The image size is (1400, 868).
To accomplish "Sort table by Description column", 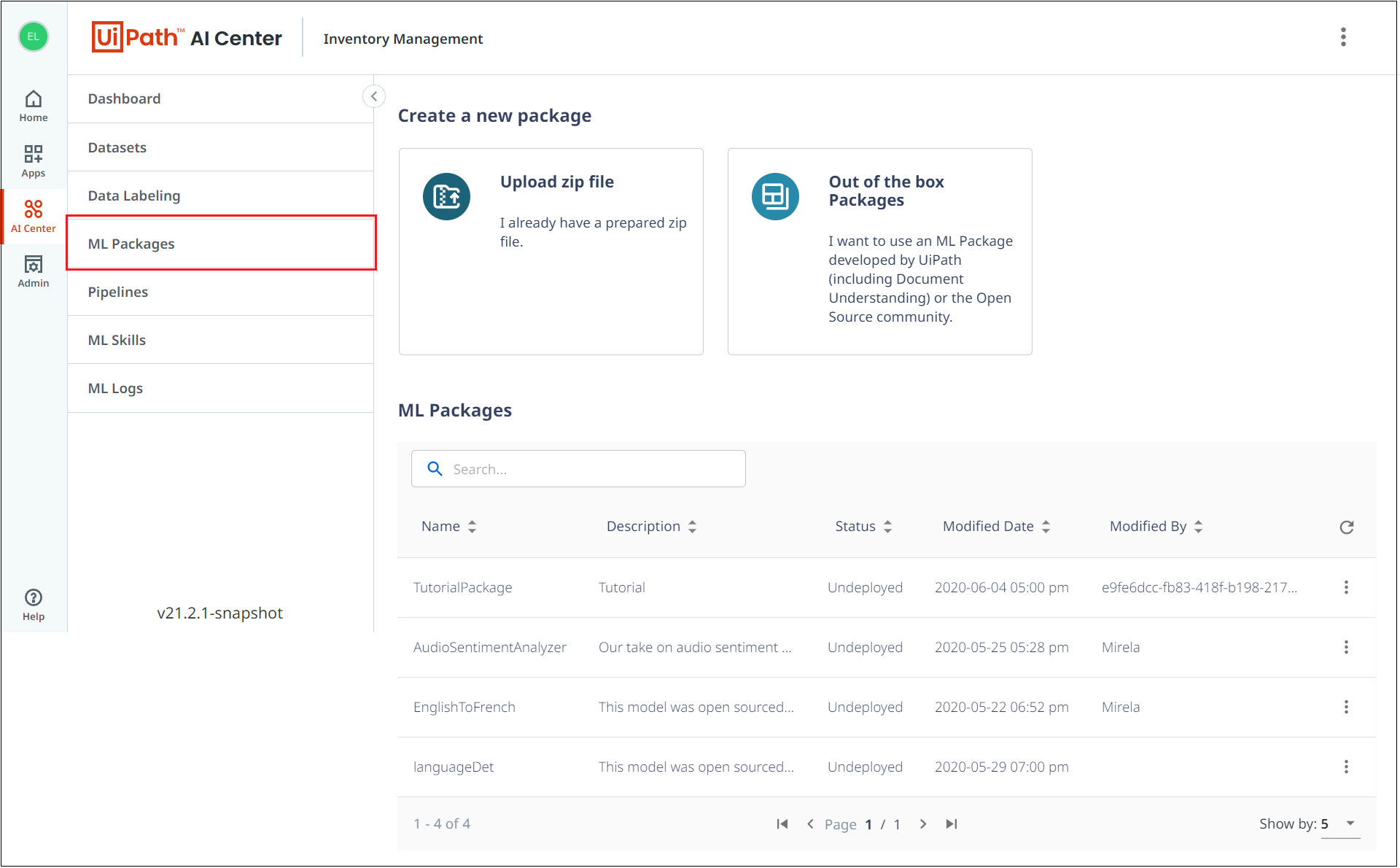I will coord(651,527).
